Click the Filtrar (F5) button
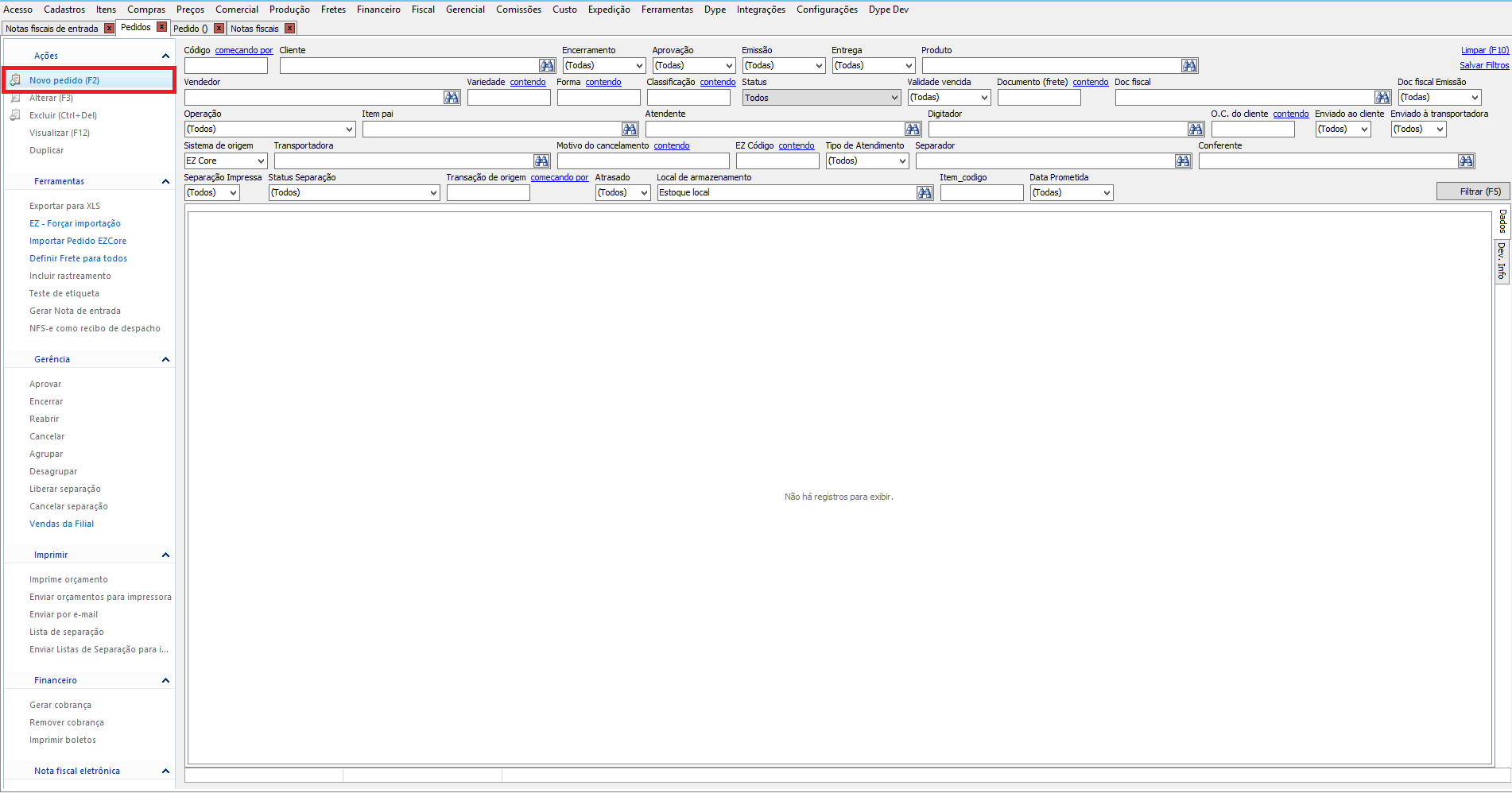The width and height of the screenshot is (1512, 793). tap(1473, 191)
